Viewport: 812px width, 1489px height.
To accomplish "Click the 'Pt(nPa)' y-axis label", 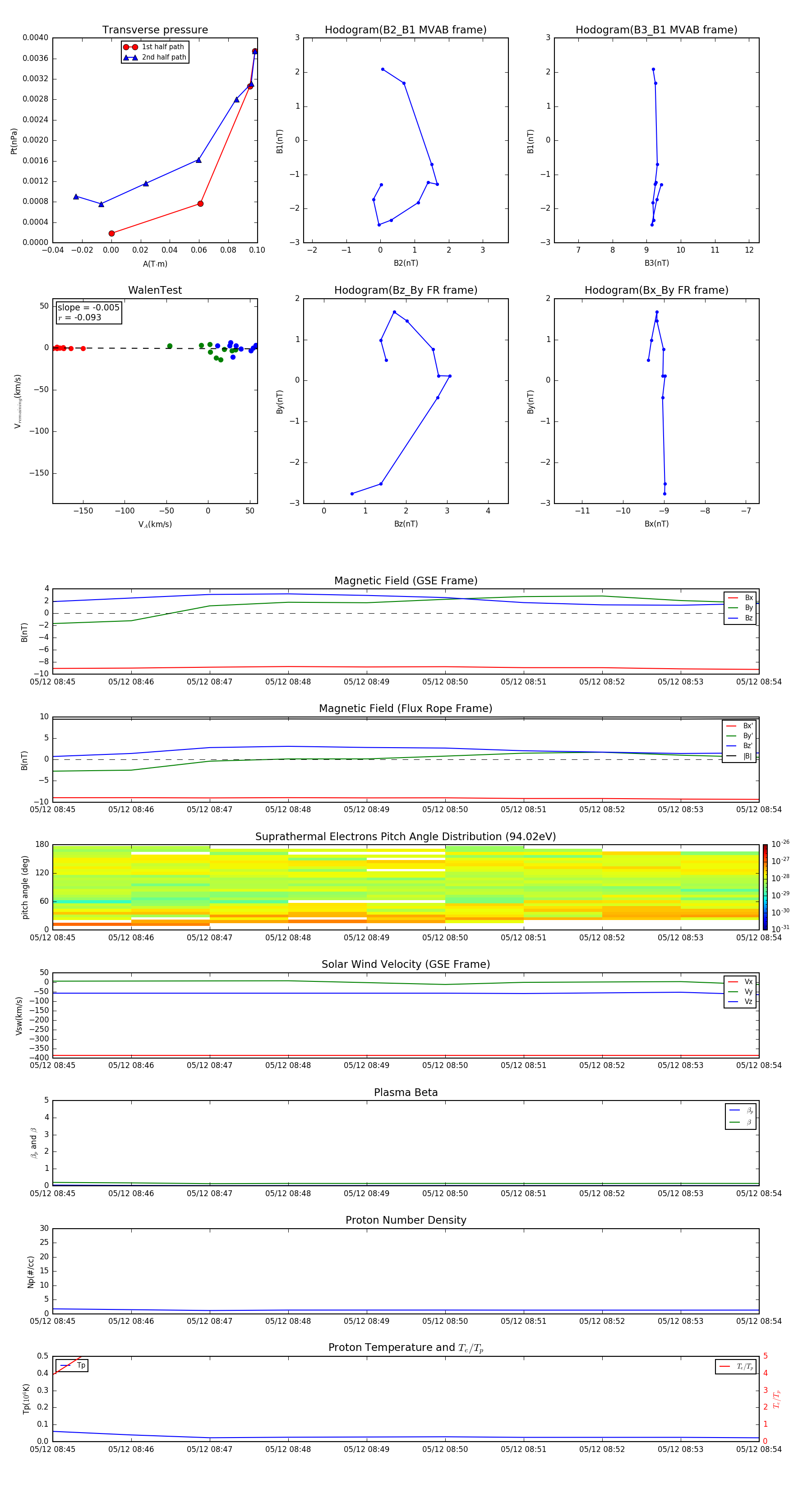I will [14, 140].
